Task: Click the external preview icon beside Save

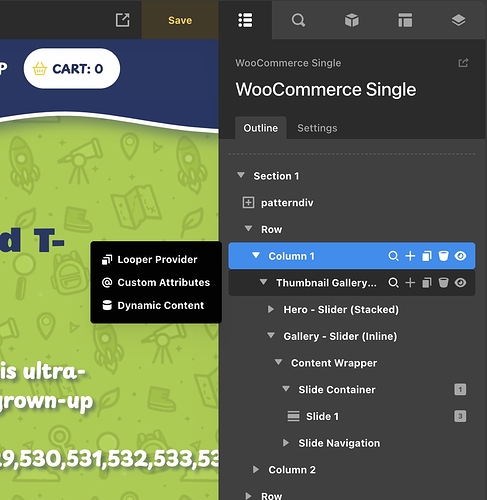Action: point(122,20)
